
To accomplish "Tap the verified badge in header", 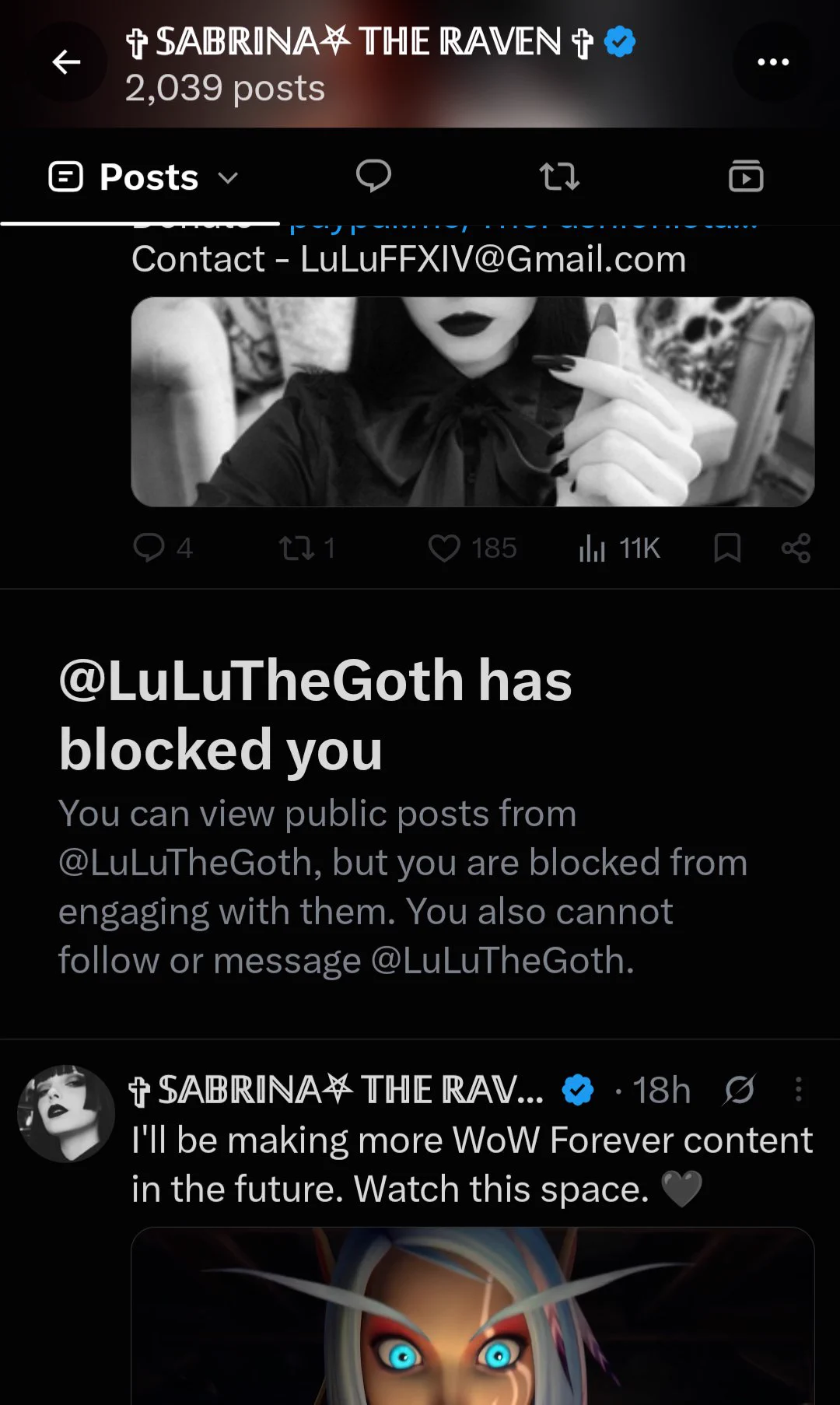I will [619, 41].
